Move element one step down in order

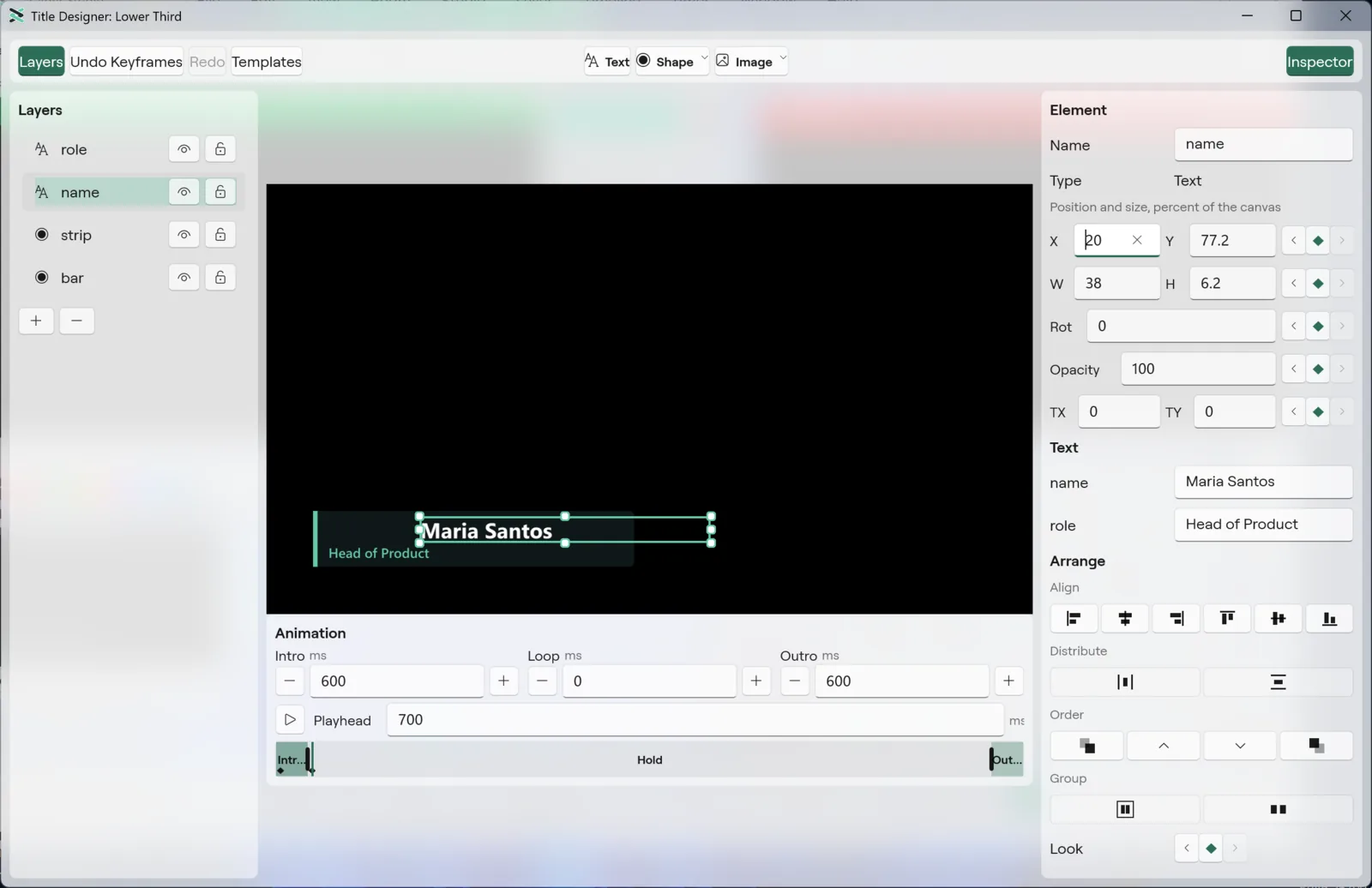[1240, 746]
